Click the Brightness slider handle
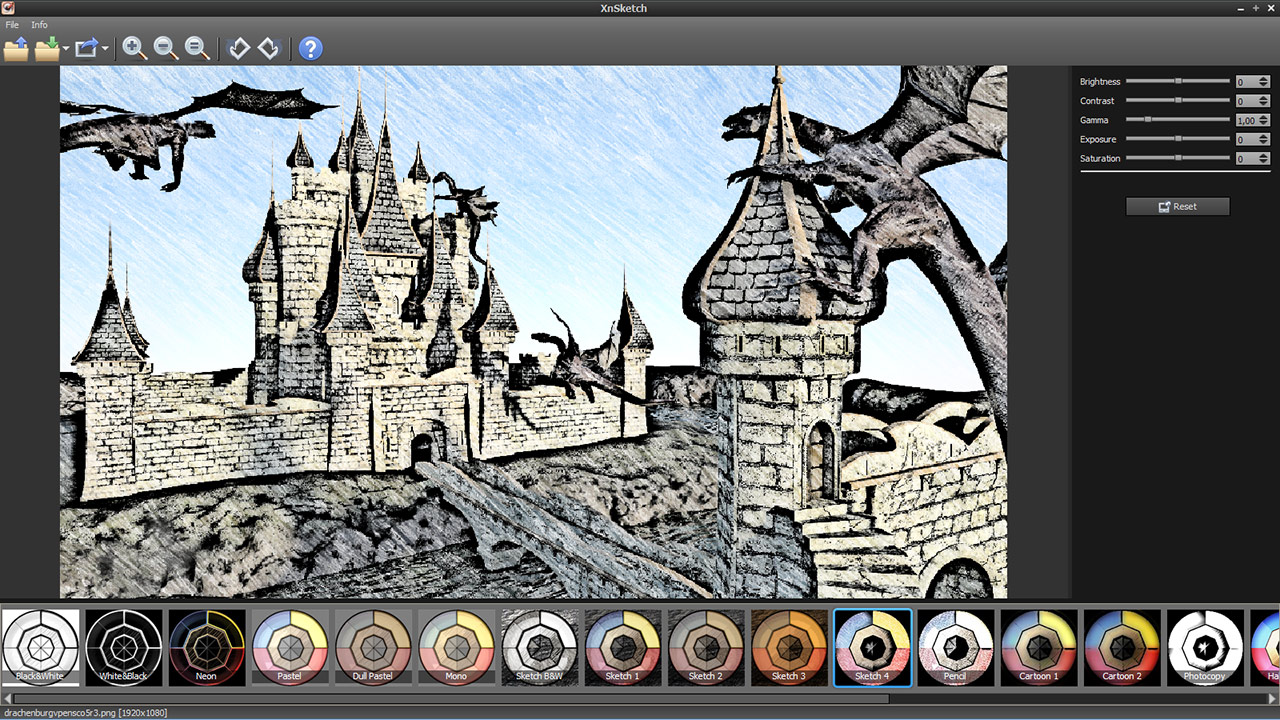1280x720 pixels. click(x=1178, y=81)
